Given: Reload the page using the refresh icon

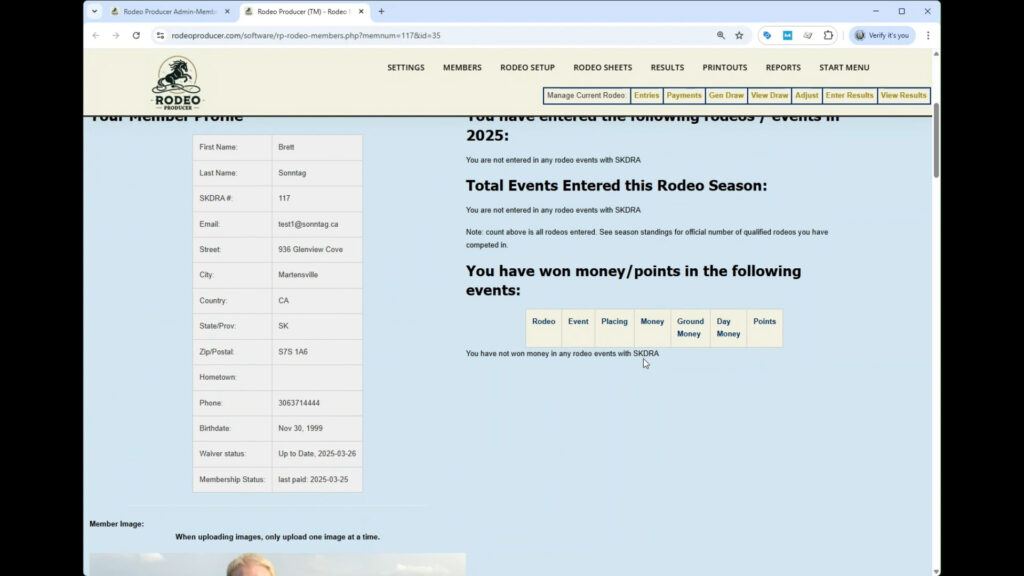Looking at the screenshot, I should 135,35.
